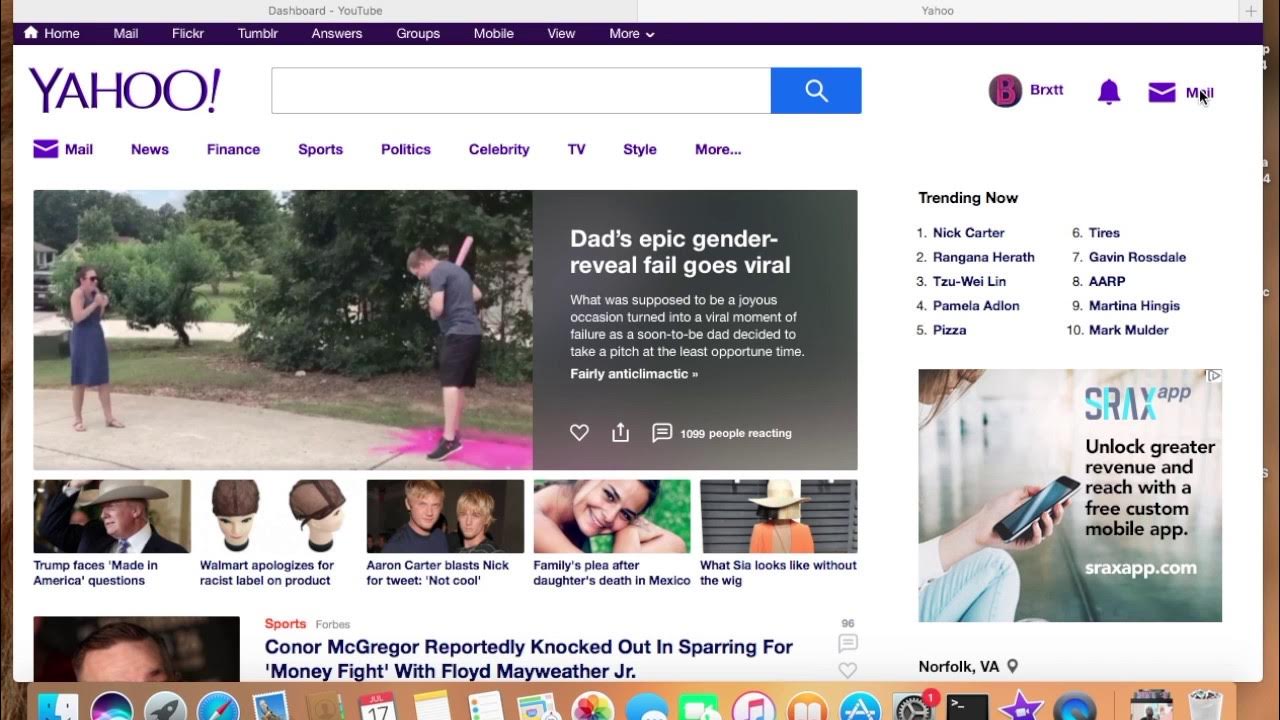Launch Siri from the dock

coord(111,708)
